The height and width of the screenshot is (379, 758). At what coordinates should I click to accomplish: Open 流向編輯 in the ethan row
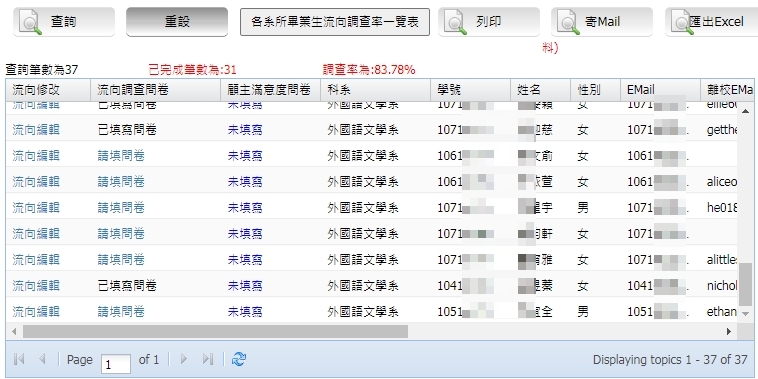[x=36, y=312]
